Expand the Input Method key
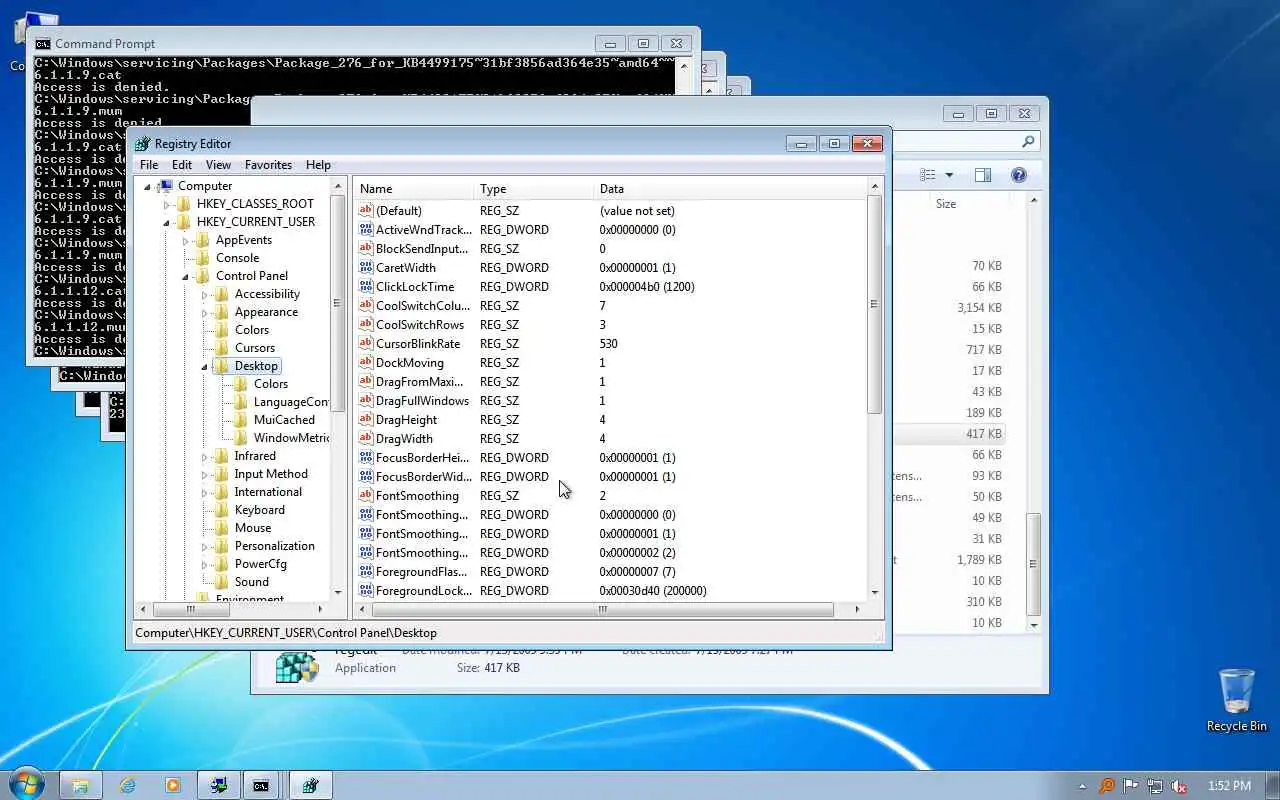Viewport: 1280px width, 800px height. (205, 474)
